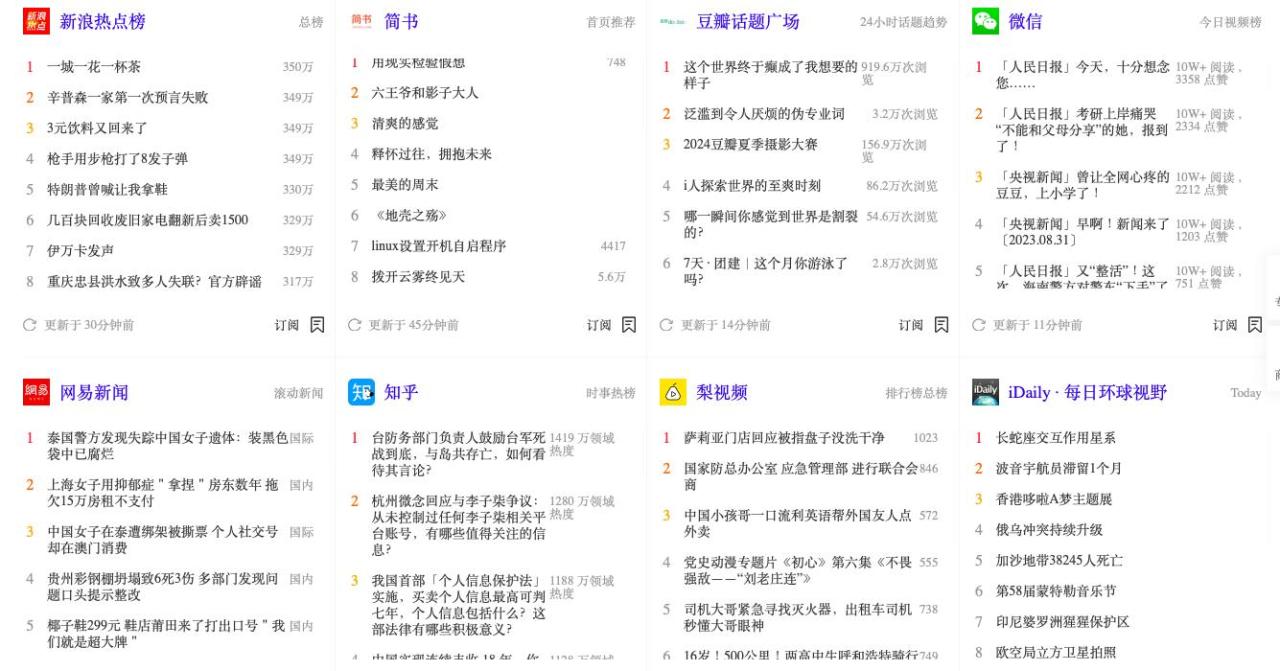Screen dimensions: 1280x671
Task: Open 豆瓣 topic 2024豆瓣夏季摄影大赛
Action: click(x=750, y=144)
